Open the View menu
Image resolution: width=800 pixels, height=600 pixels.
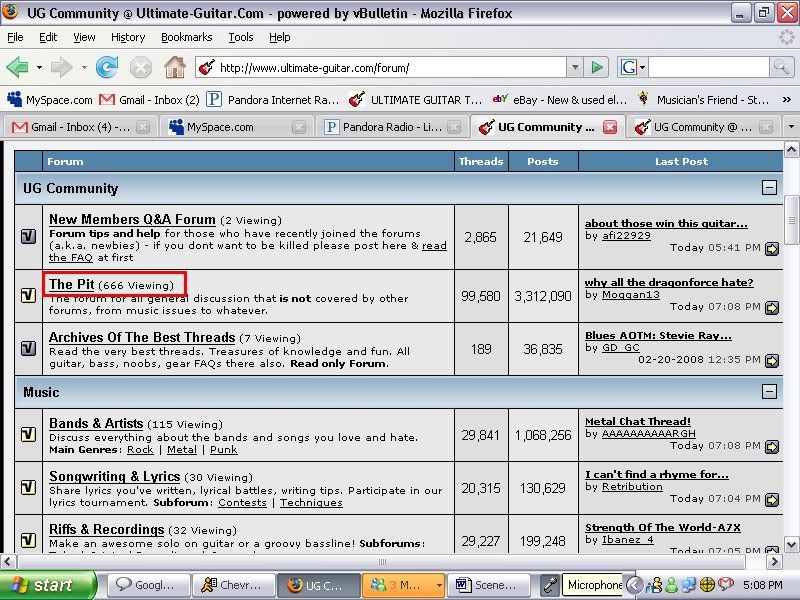click(84, 37)
